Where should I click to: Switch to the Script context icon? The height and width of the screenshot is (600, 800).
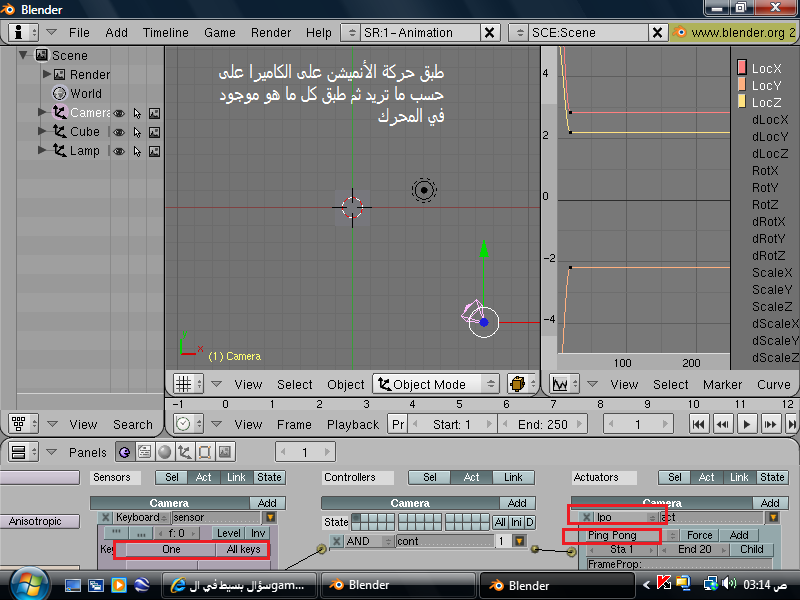point(144,452)
